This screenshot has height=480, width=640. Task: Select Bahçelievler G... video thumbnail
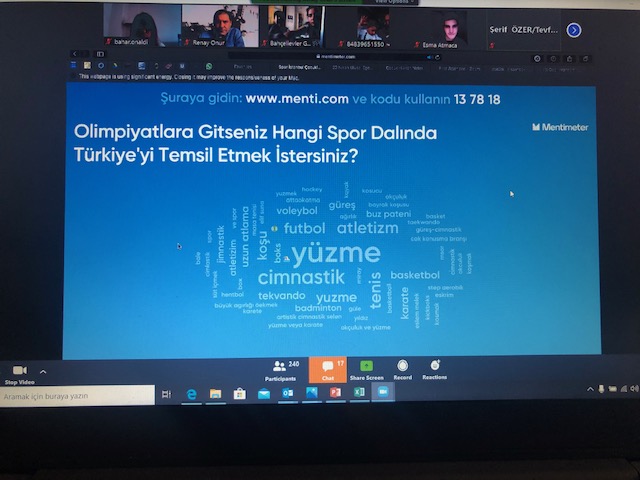(x=292, y=27)
